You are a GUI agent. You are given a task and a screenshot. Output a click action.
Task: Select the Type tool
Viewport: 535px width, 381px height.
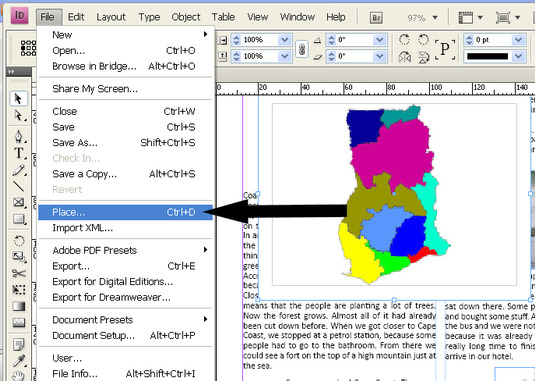tap(18, 153)
